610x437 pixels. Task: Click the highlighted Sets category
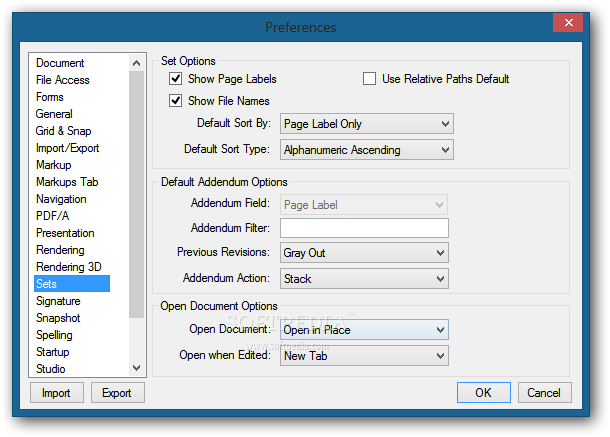(x=72, y=284)
